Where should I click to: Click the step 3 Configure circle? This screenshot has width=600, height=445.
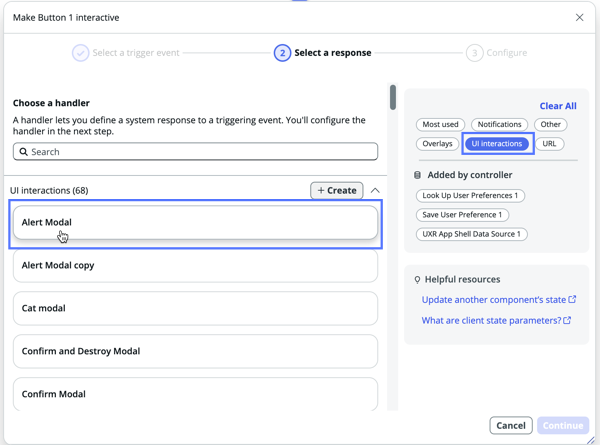[x=474, y=53]
